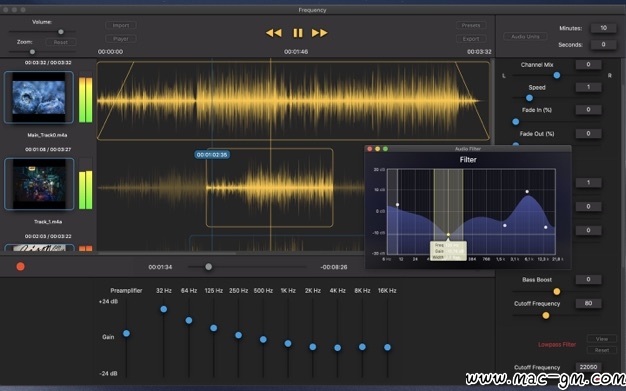This screenshot has height=391, width=626.
Task: Click the 00:01:46 timeline time label
Action: pos(296,52)
